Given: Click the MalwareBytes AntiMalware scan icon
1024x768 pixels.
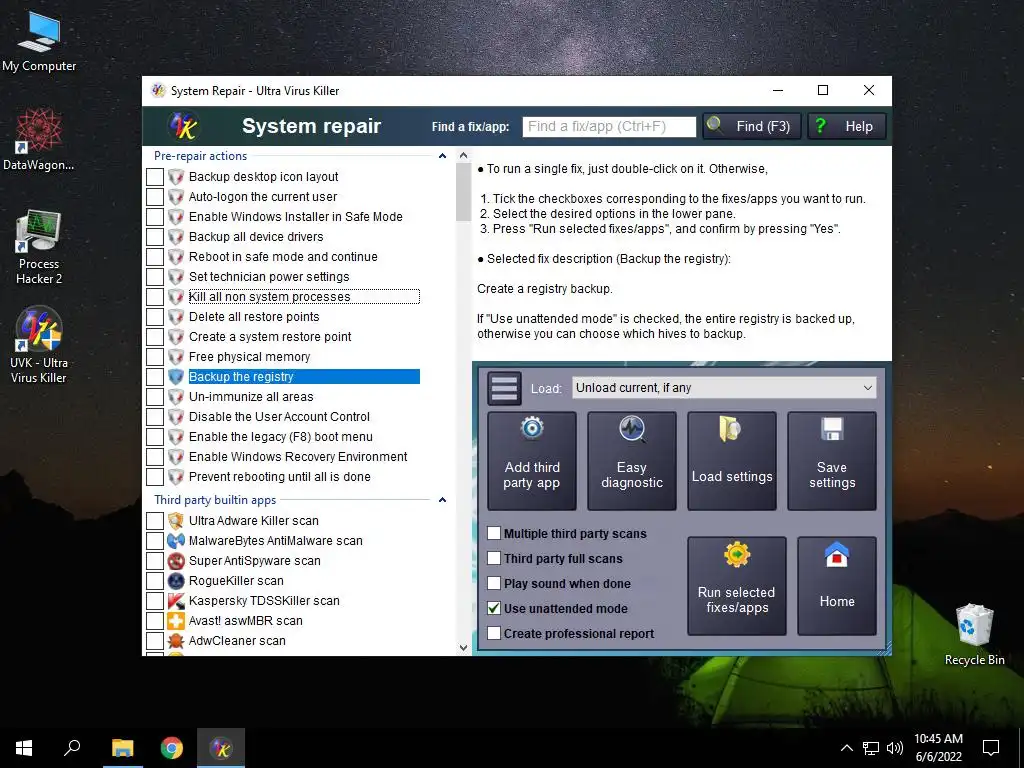Looking at the screenshot, I should click(x=176, y=541).
